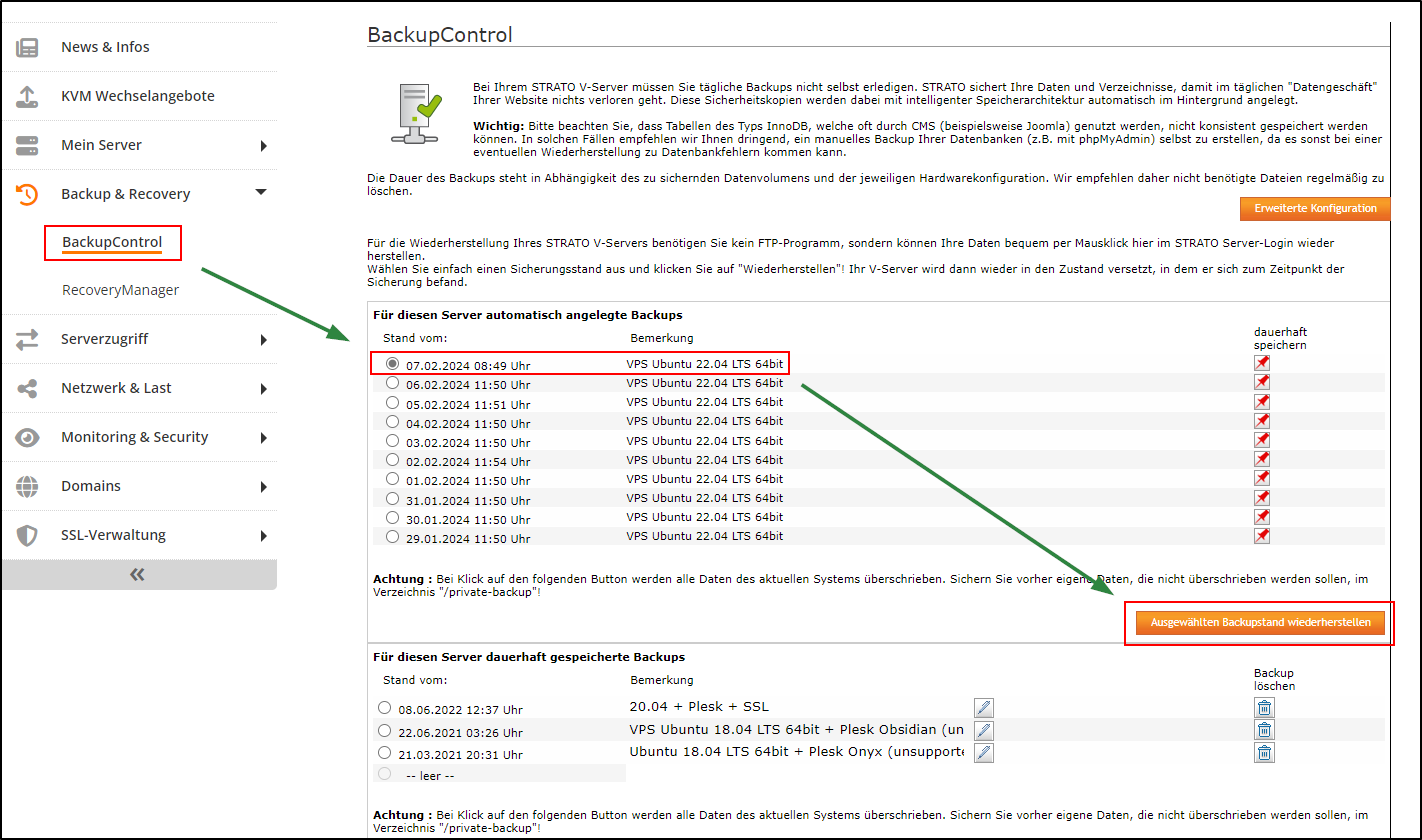Select the 29.01.2024 backup radio button
The height and width of the screenshot is (840, 1422).
click(x=392, y=535)
